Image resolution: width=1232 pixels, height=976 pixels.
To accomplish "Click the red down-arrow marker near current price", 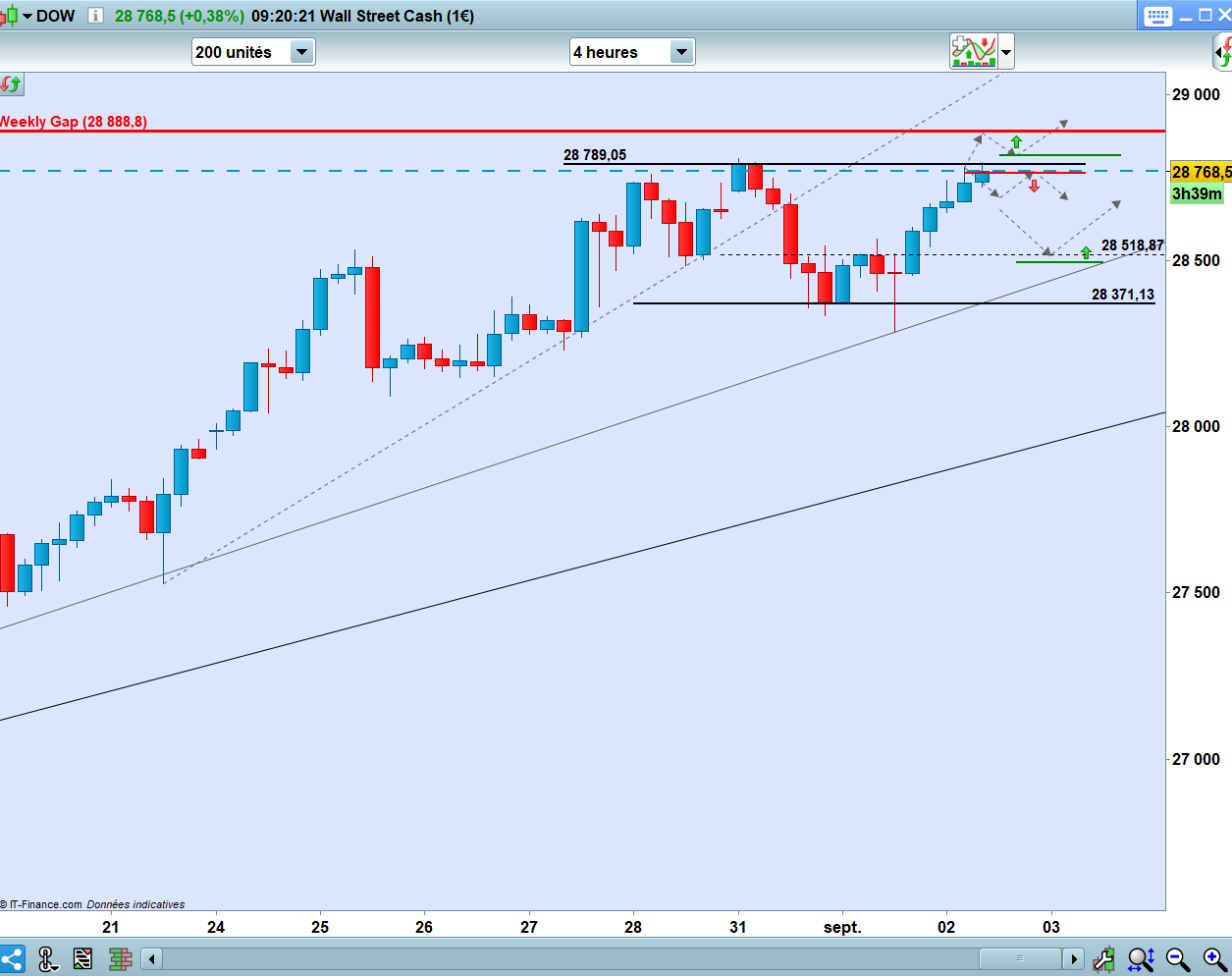I will (1034, 185).
